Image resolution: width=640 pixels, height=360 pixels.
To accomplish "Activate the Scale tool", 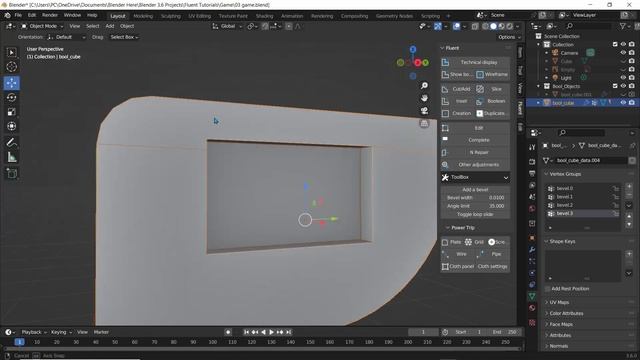I will pos(12,112).
